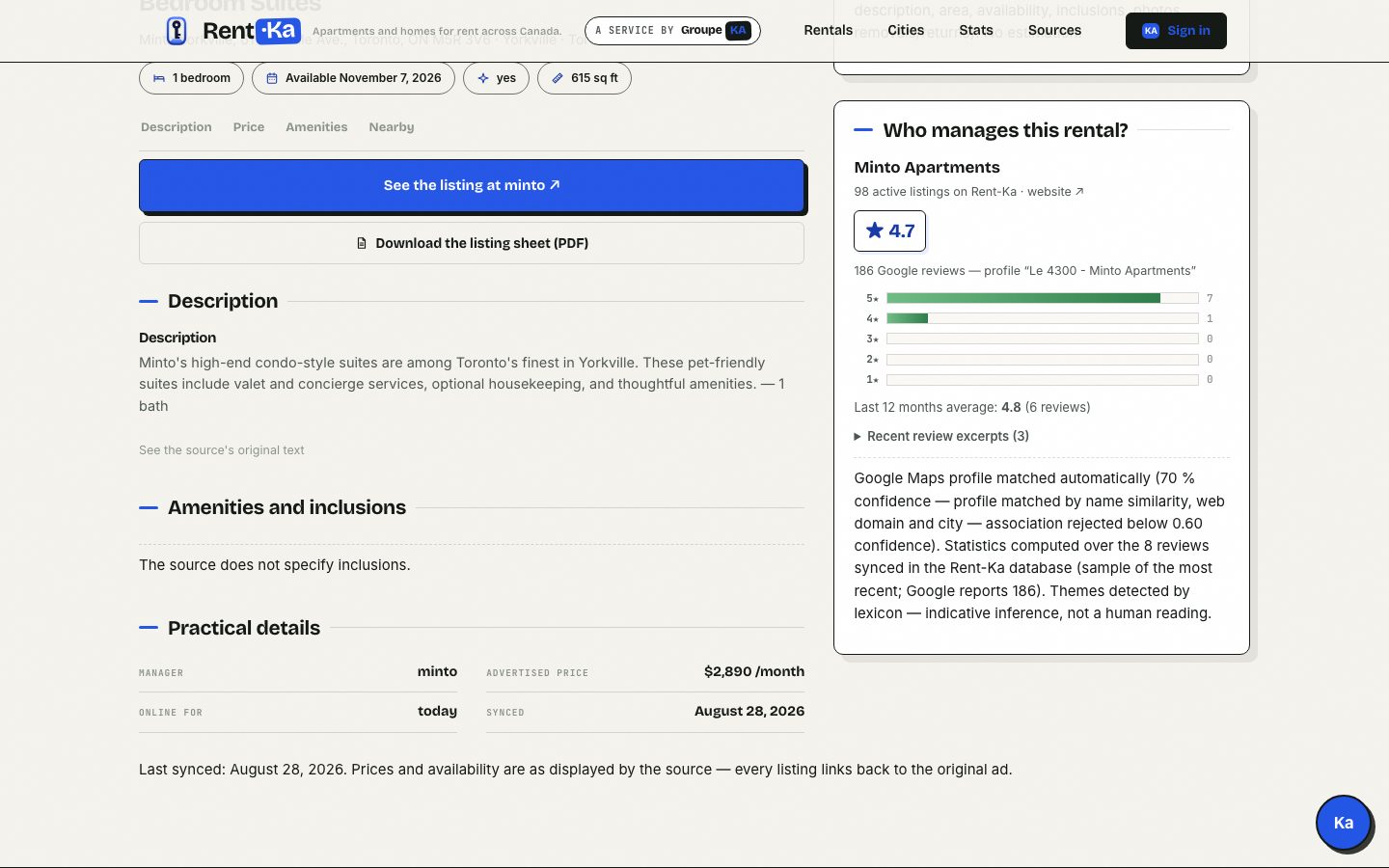
Task: Open the Rentals menu item
Action: point(828,30)
